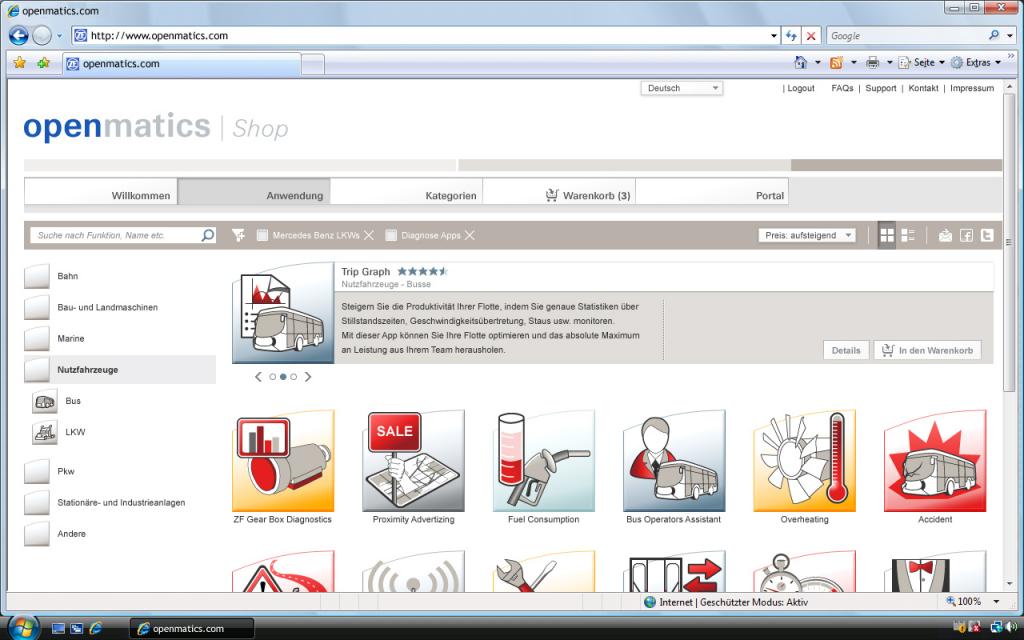Toggle the Bahn category checkbox
The width and height of the screenshot is (1024, 640).
37,276
